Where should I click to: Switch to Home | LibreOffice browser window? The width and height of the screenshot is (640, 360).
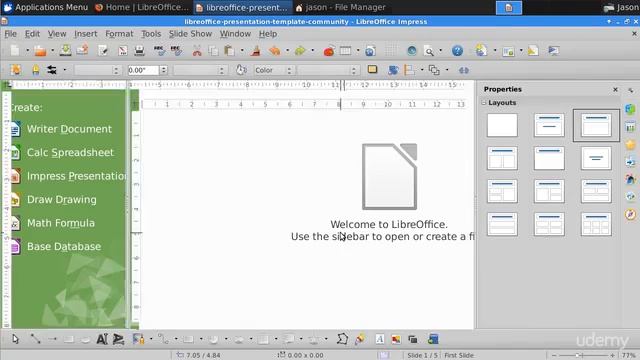point(142,7)
